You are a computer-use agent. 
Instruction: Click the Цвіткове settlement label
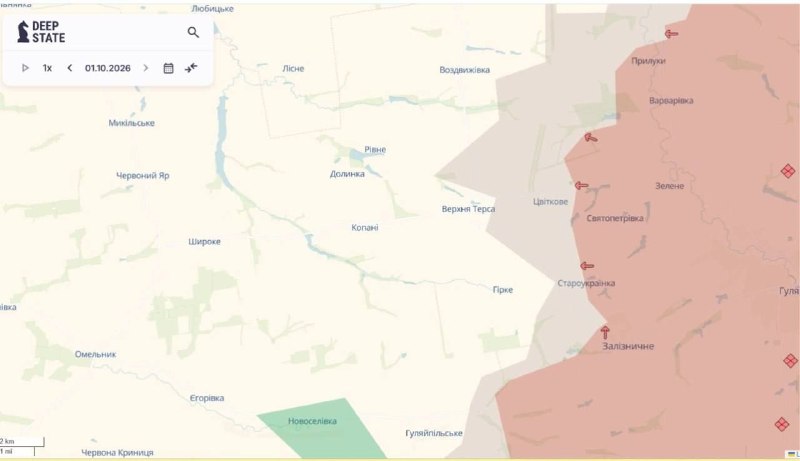[x=550, y=201]
